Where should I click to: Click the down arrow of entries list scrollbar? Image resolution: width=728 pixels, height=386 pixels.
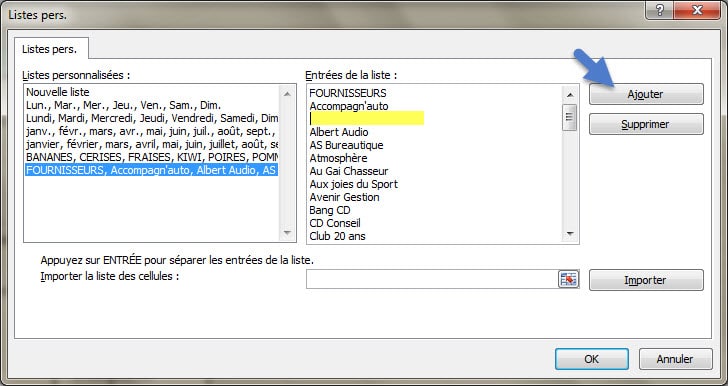click(x=570, y=234)
